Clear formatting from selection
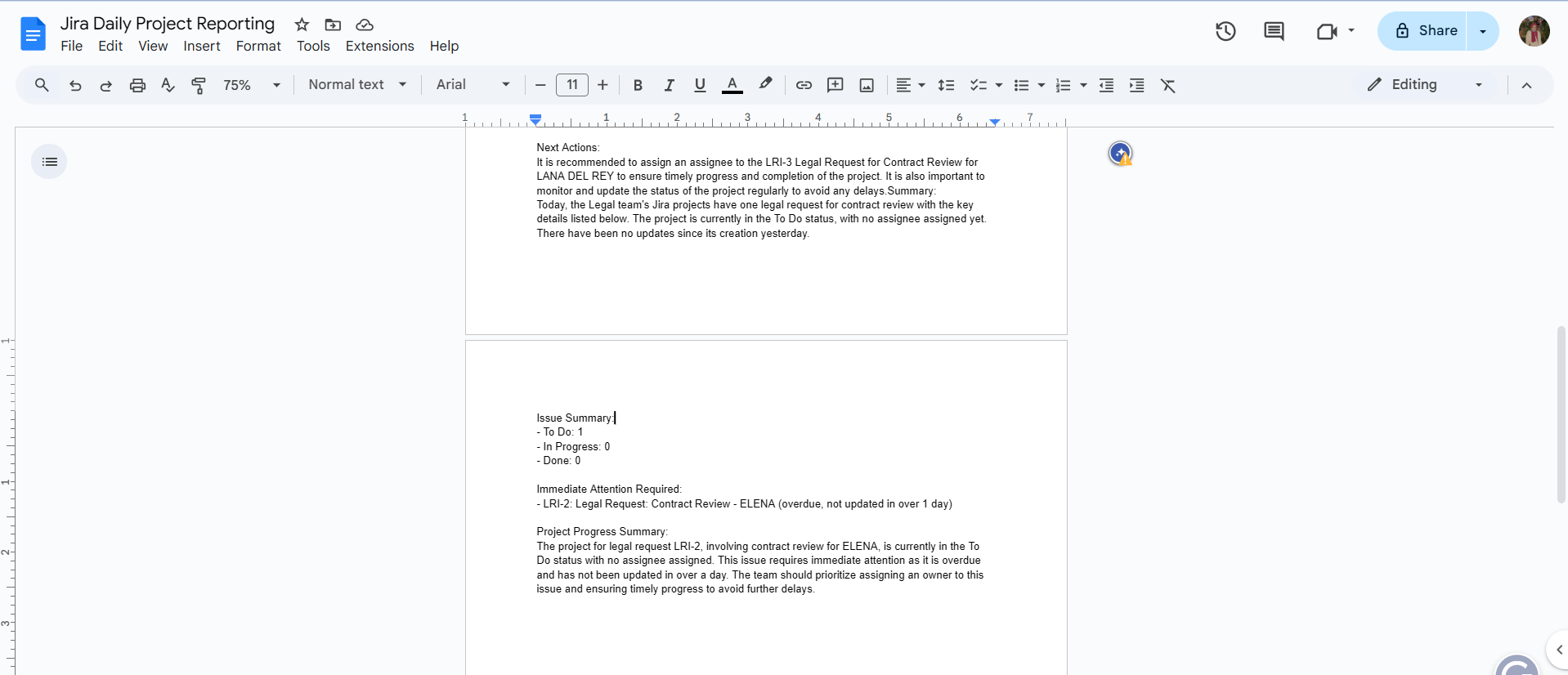This screenshot has width=1568, height=675. click(x=1168, y=85)
